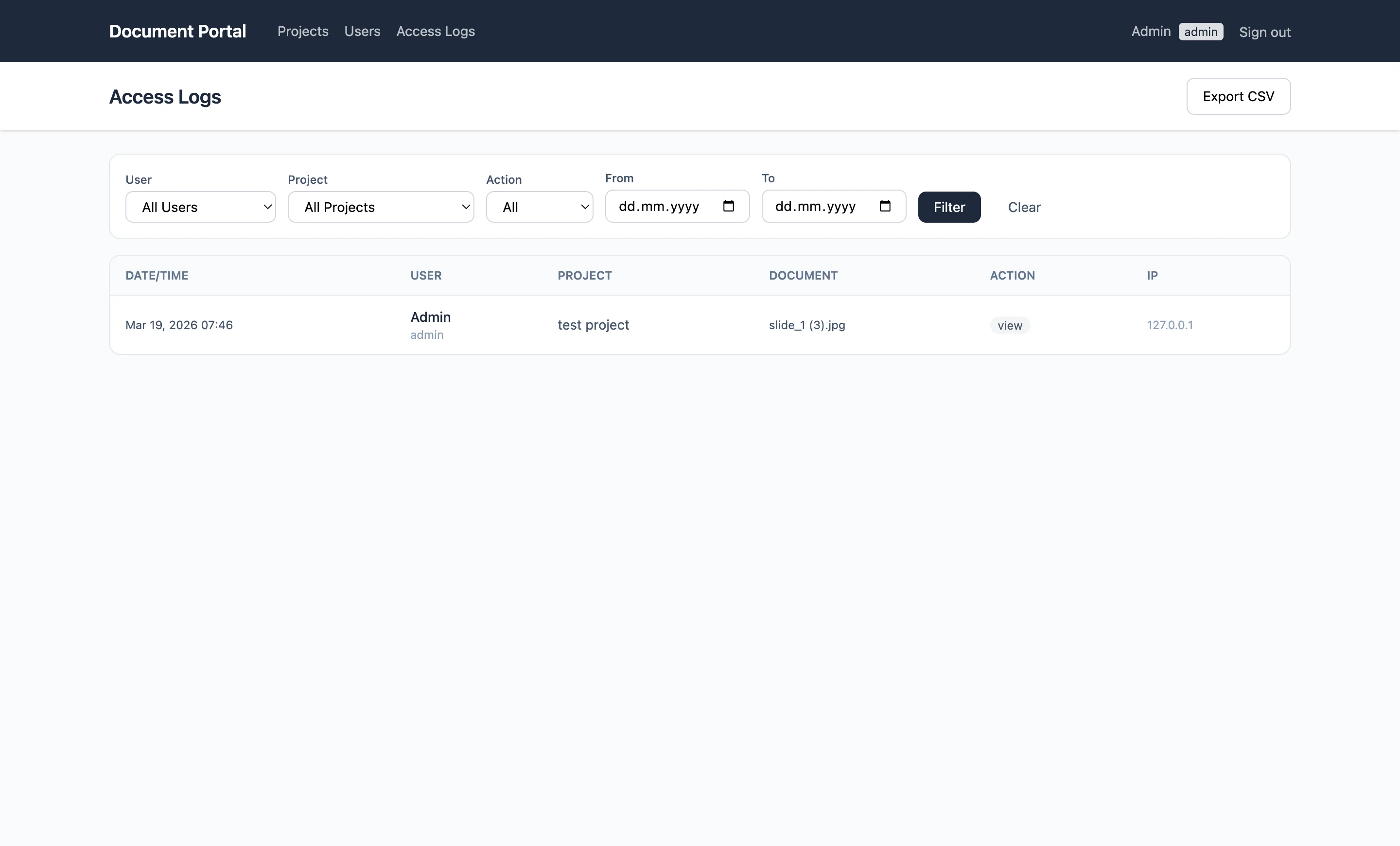Open the From date calendar picker

pos(729,206)
